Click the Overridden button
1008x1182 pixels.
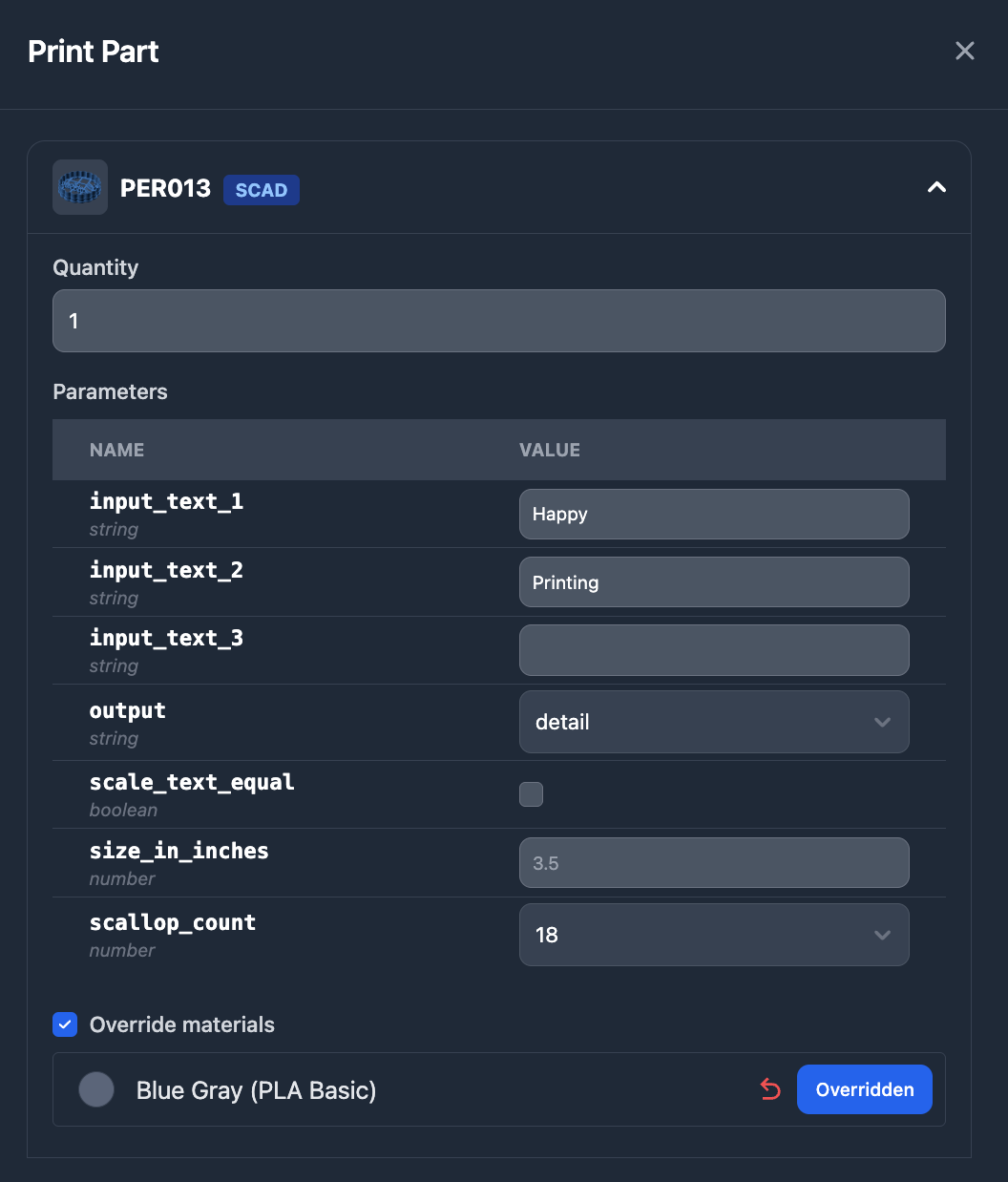tap(865, 1089)
